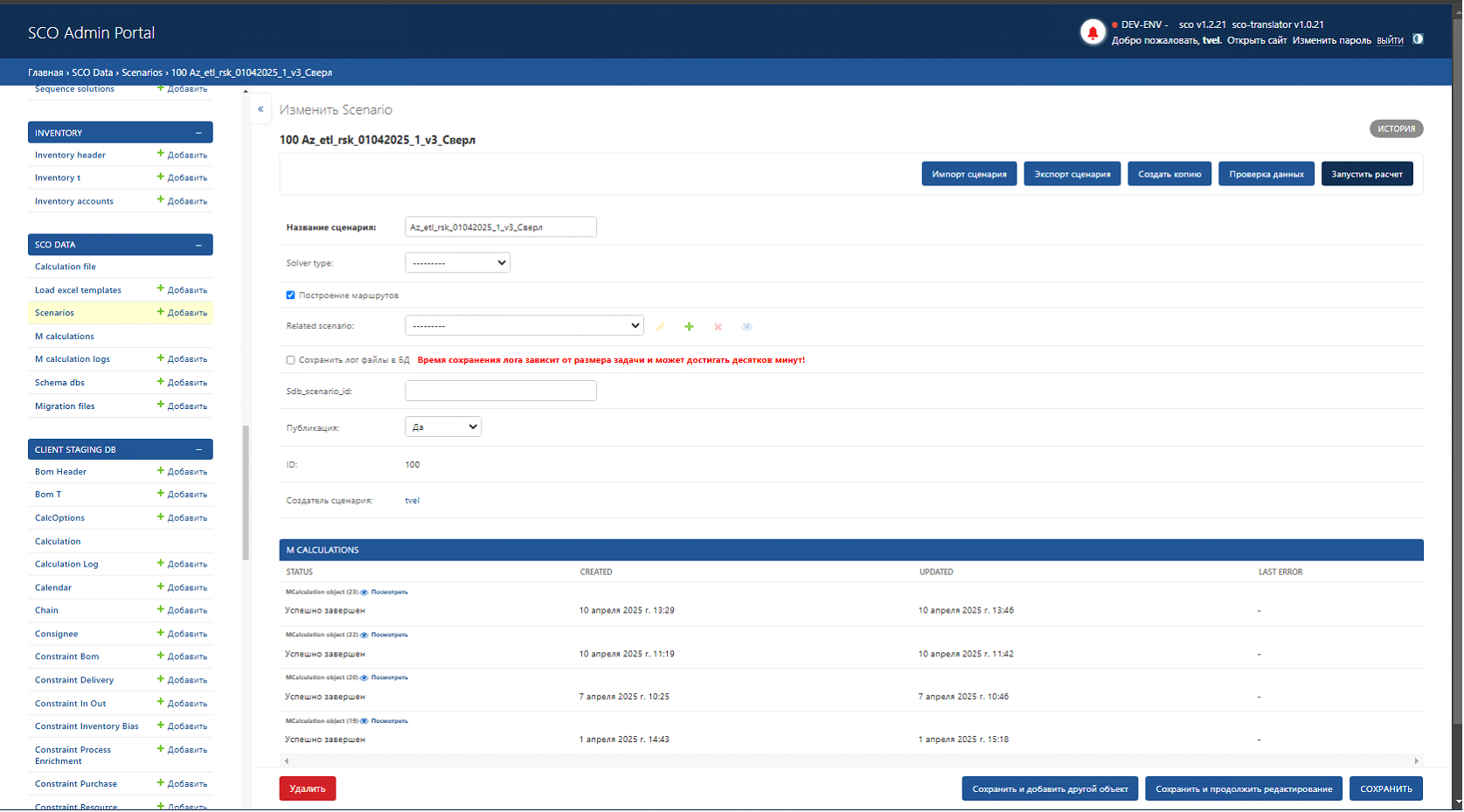Collapse the left navigation sidebar

260,109
